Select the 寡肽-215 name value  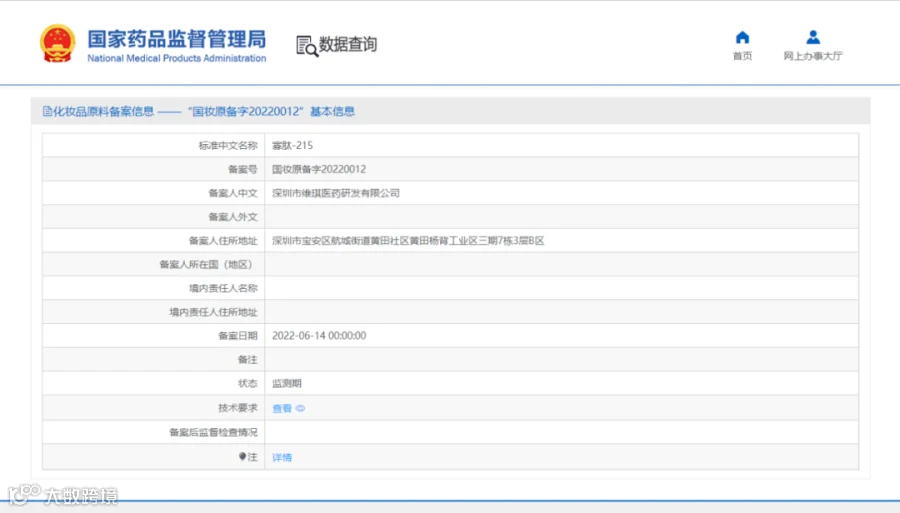pyautogui.click(x=292, y=145)
